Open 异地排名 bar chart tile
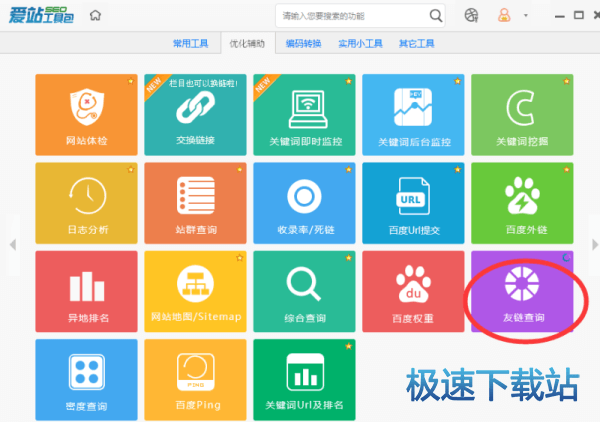Image resolution: width=600 pixels, height=422 pixels. pyautogui.click(x=86, y=292)
